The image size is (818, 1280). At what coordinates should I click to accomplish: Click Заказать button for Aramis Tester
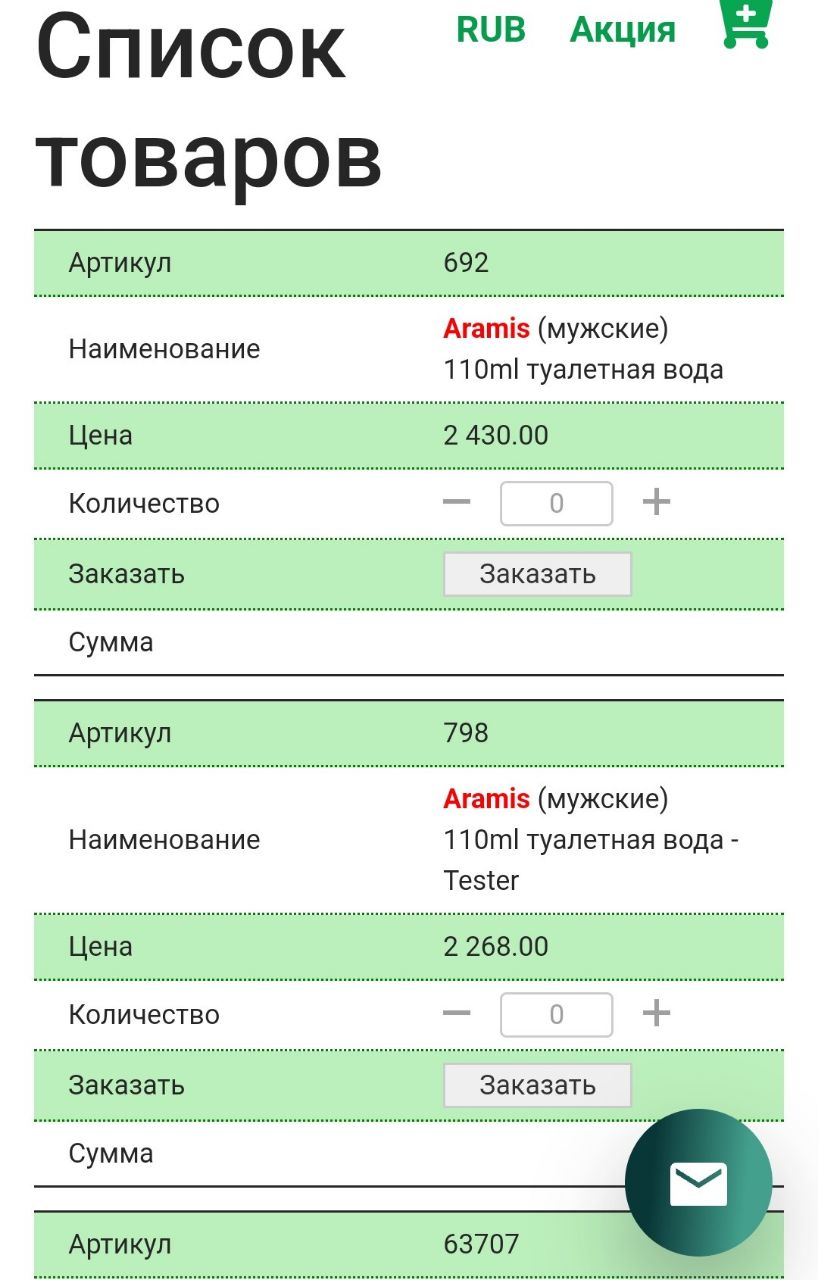538,1085
